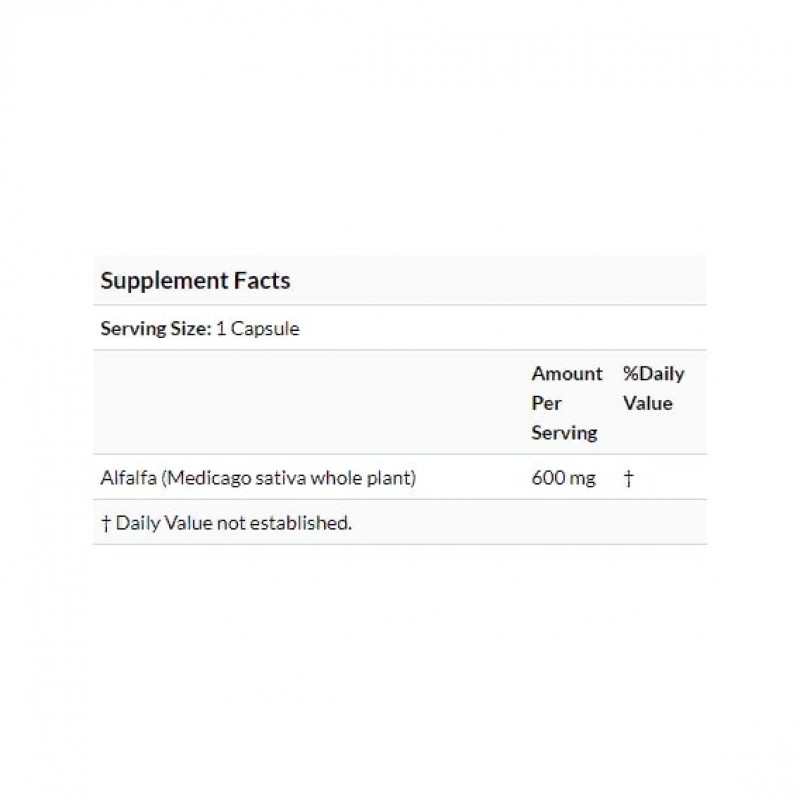The width and height of the screenshot is (800, 800).
Task: Click the word "Per" in column header
Action: pyautogui.click(x=546, y=403)
